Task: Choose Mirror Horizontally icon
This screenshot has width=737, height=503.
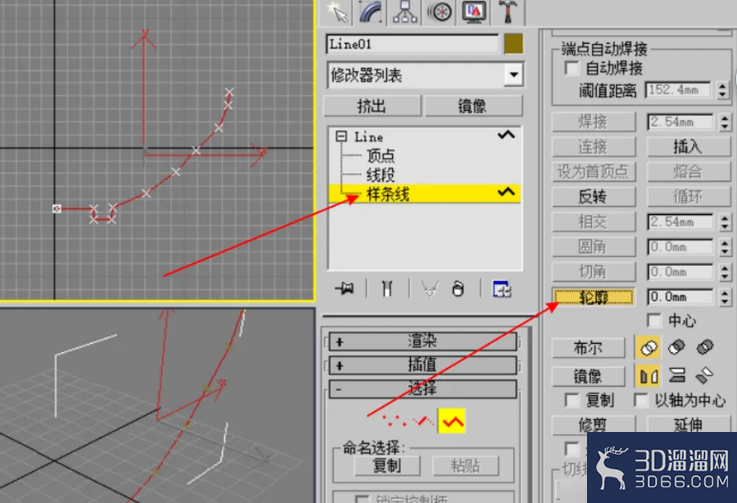Action: pyautogui.click(x=648, y=376)
